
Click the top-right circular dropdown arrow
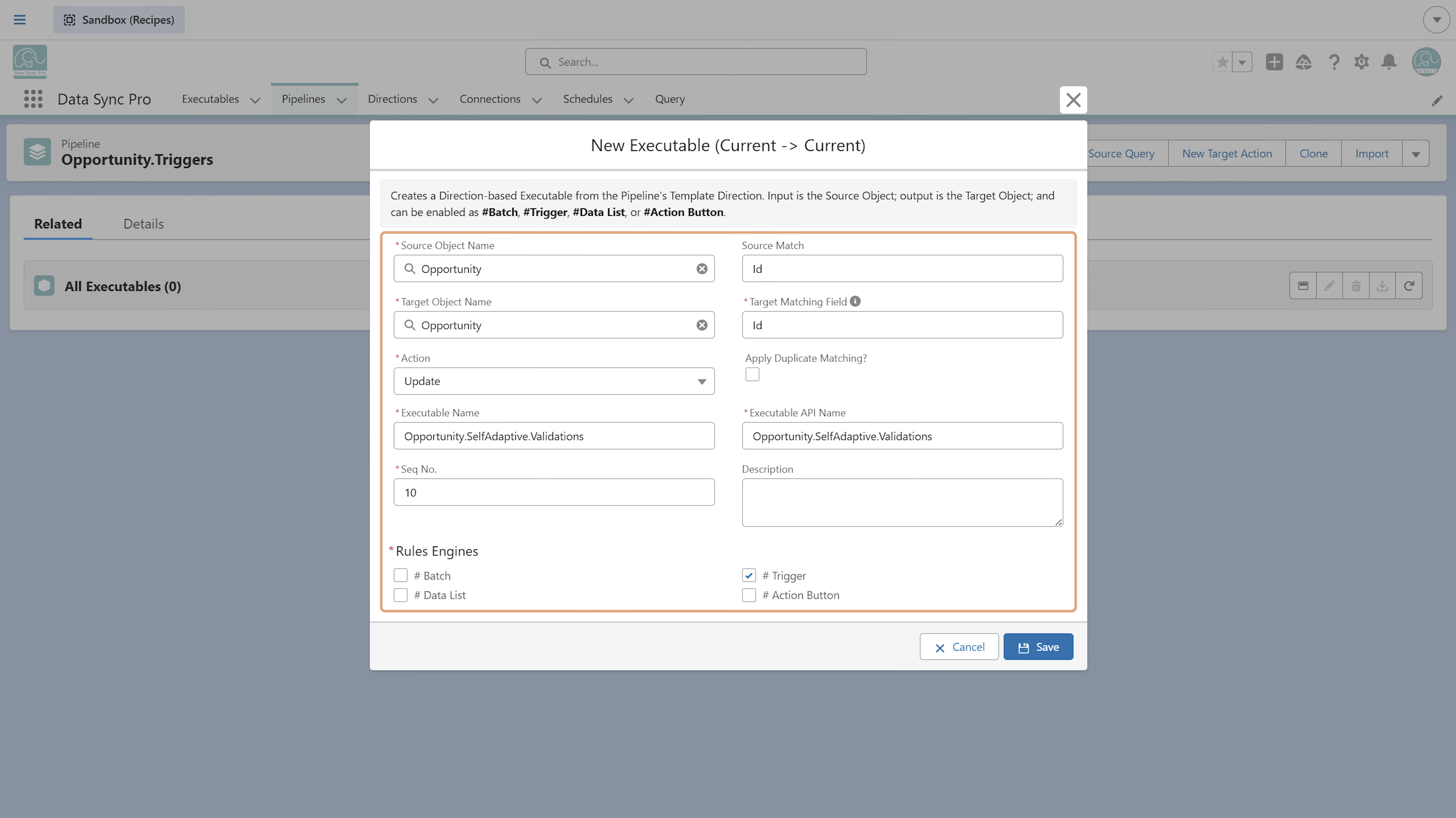pos(1436,20)
